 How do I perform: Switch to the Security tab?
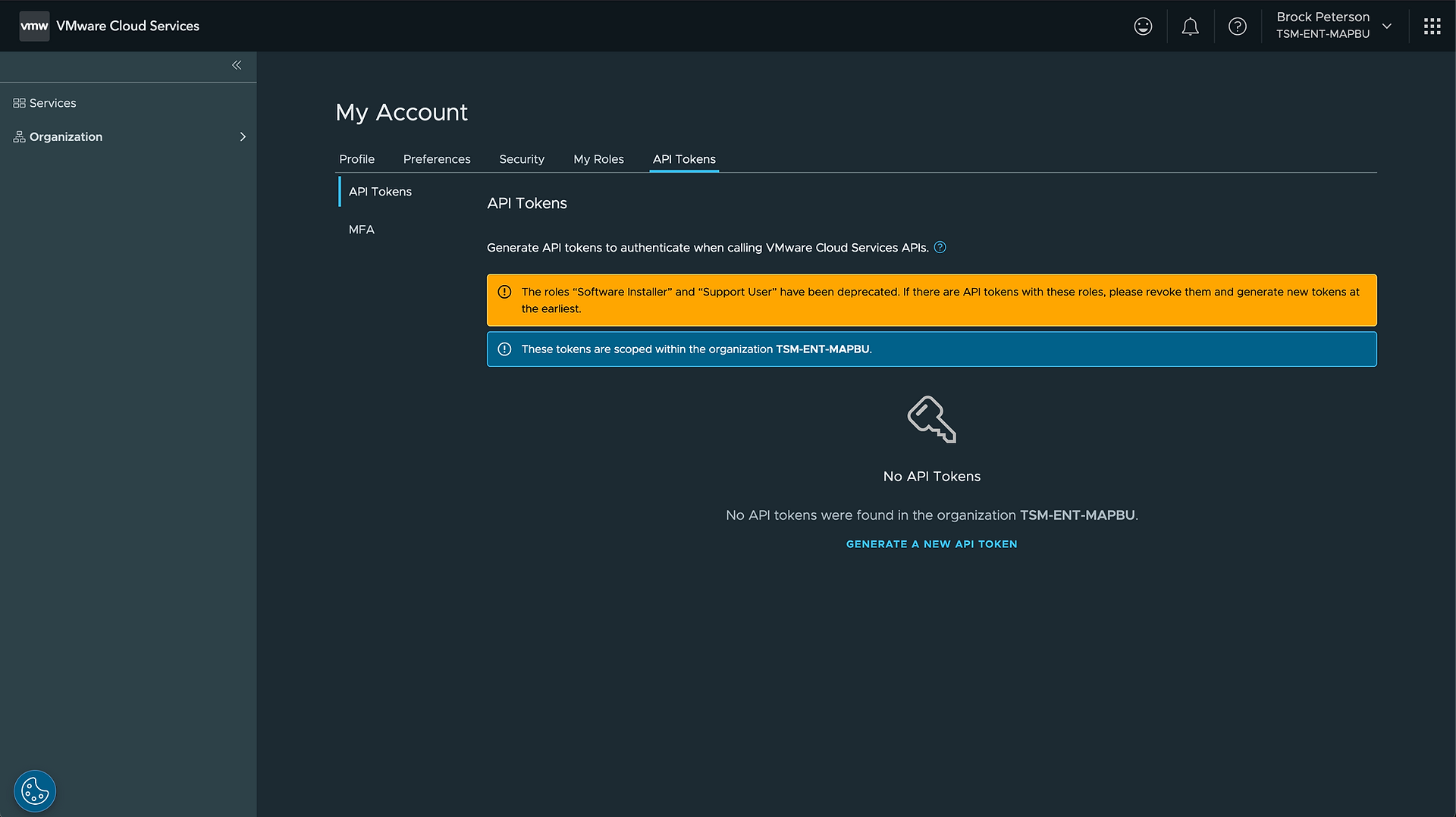pyautogui.click(x=522, y=159)
